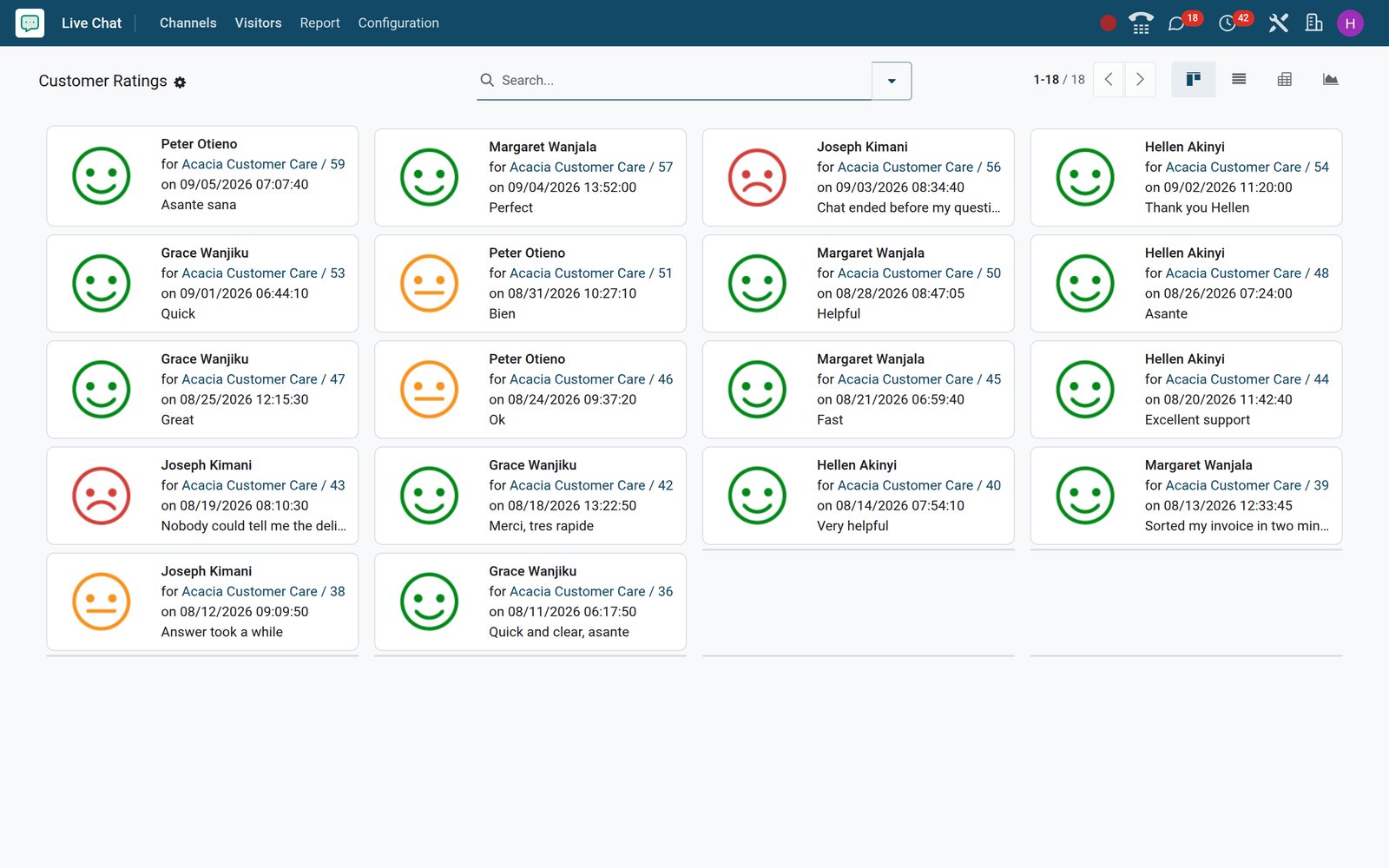Open Acacia Customer Care / 56 link

click(919, 167)
